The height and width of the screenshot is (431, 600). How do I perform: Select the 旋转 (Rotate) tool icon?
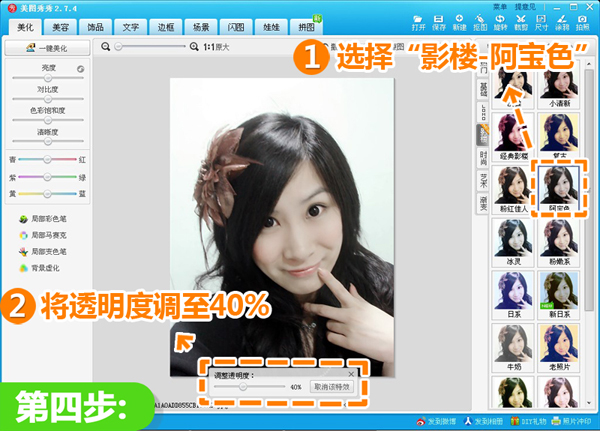pyautogui.click(x=501, y=22)
